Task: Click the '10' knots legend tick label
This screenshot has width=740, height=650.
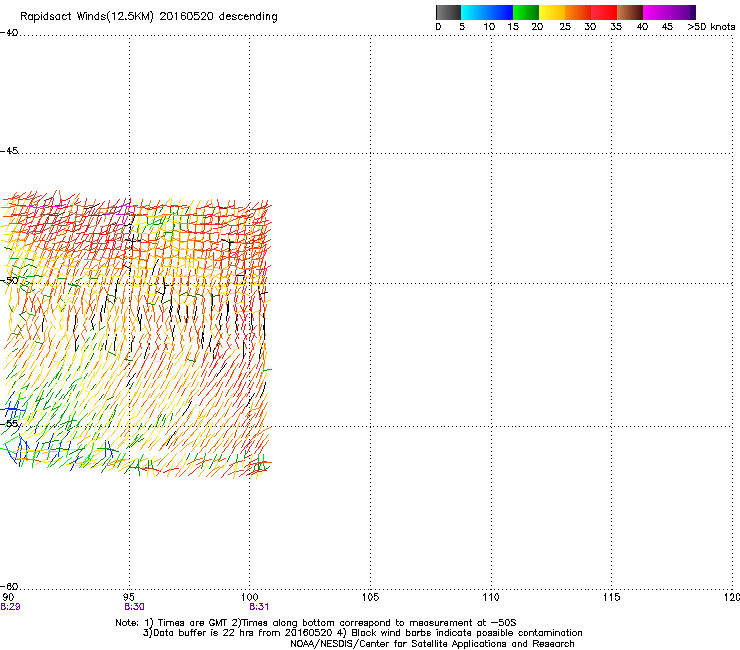Action: pyautogui.click(x=489, y=27)
